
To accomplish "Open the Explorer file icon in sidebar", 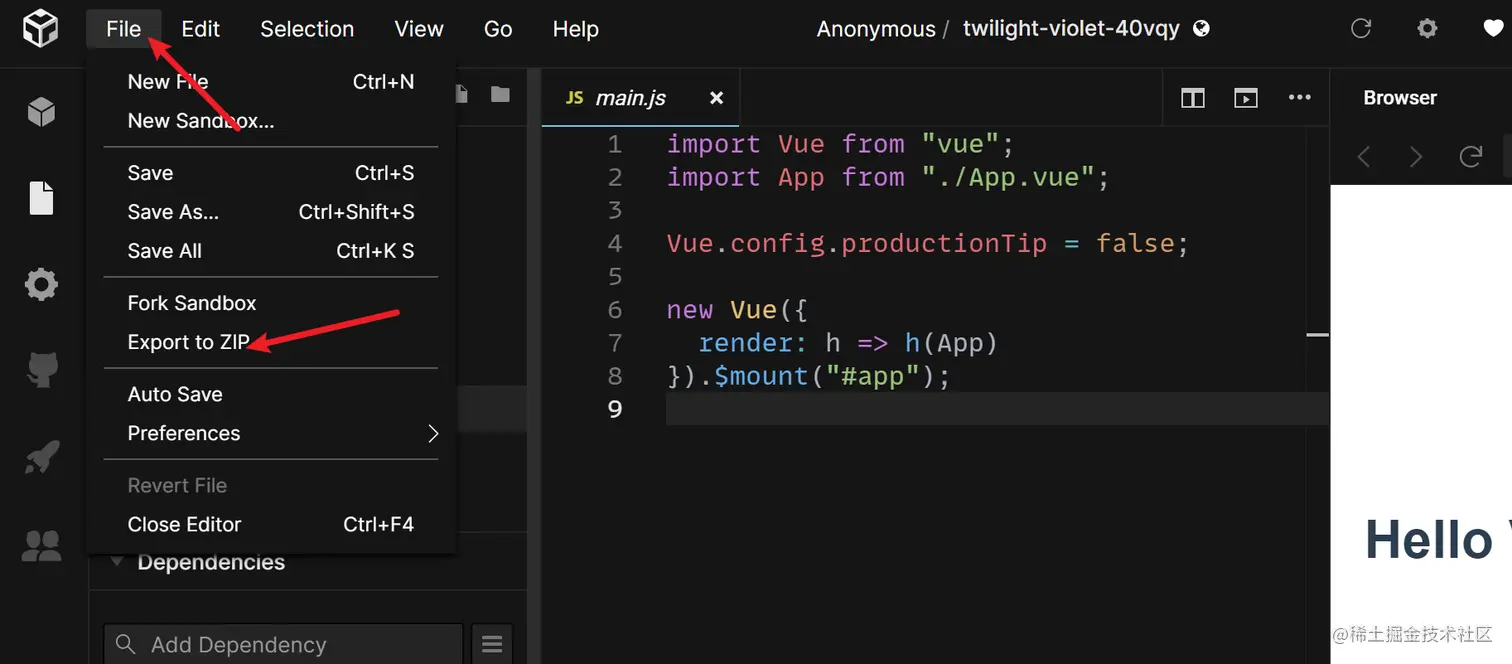I will click(x=41, y=198).
